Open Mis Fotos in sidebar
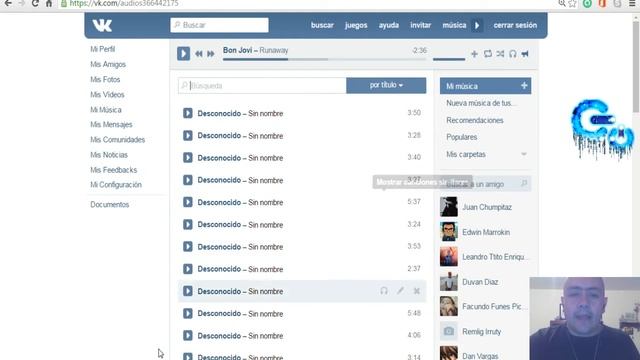The height and width of the screenshot is (360, 640). pos(105,80)
